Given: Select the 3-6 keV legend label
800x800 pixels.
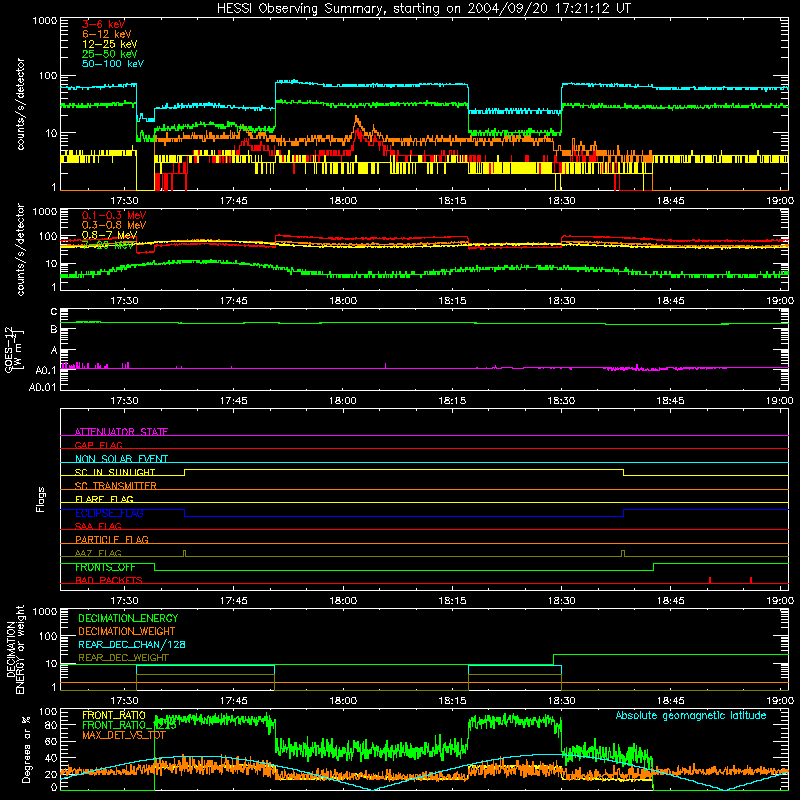Looking at the screenshot, I should 103,24.
